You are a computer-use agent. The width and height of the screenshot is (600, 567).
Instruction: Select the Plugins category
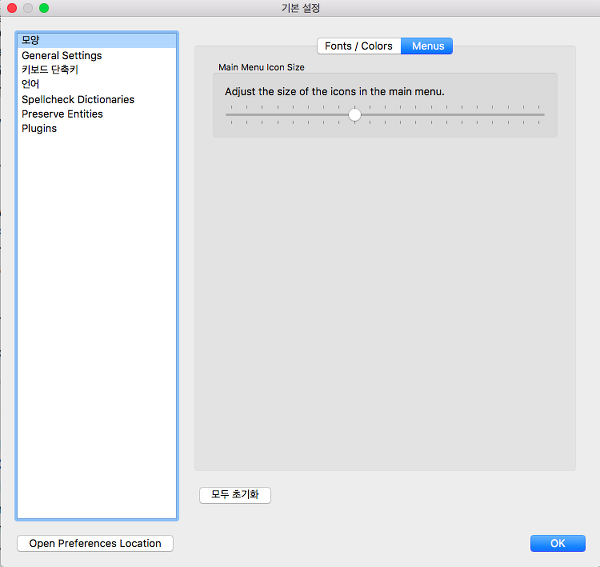coord(97,129)
